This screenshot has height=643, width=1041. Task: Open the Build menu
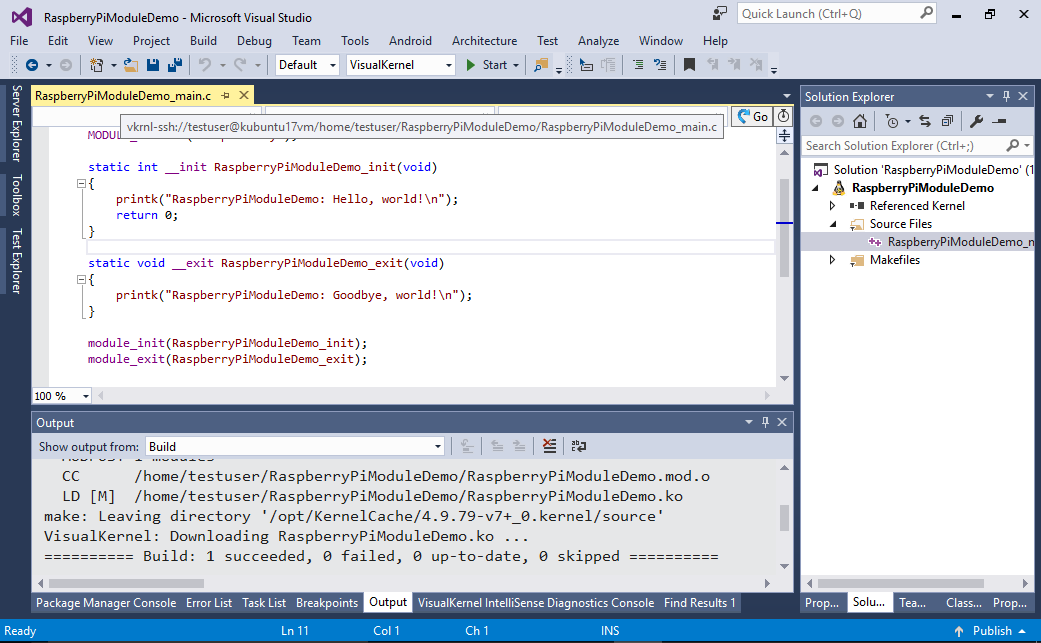[x=203, y=40]
